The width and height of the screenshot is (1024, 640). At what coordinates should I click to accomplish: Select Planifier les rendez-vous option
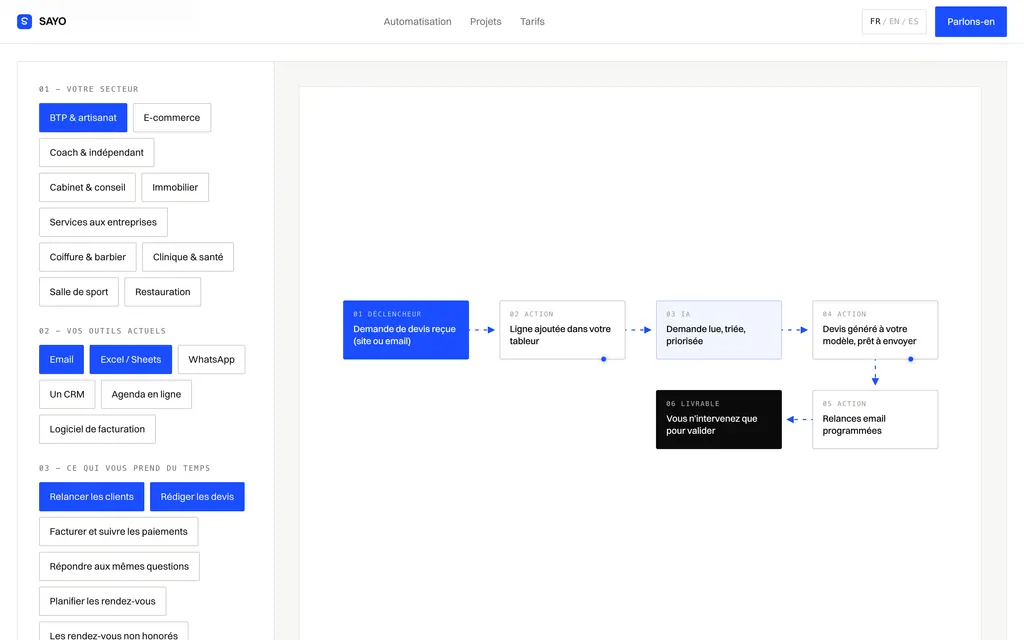(103, 601)
